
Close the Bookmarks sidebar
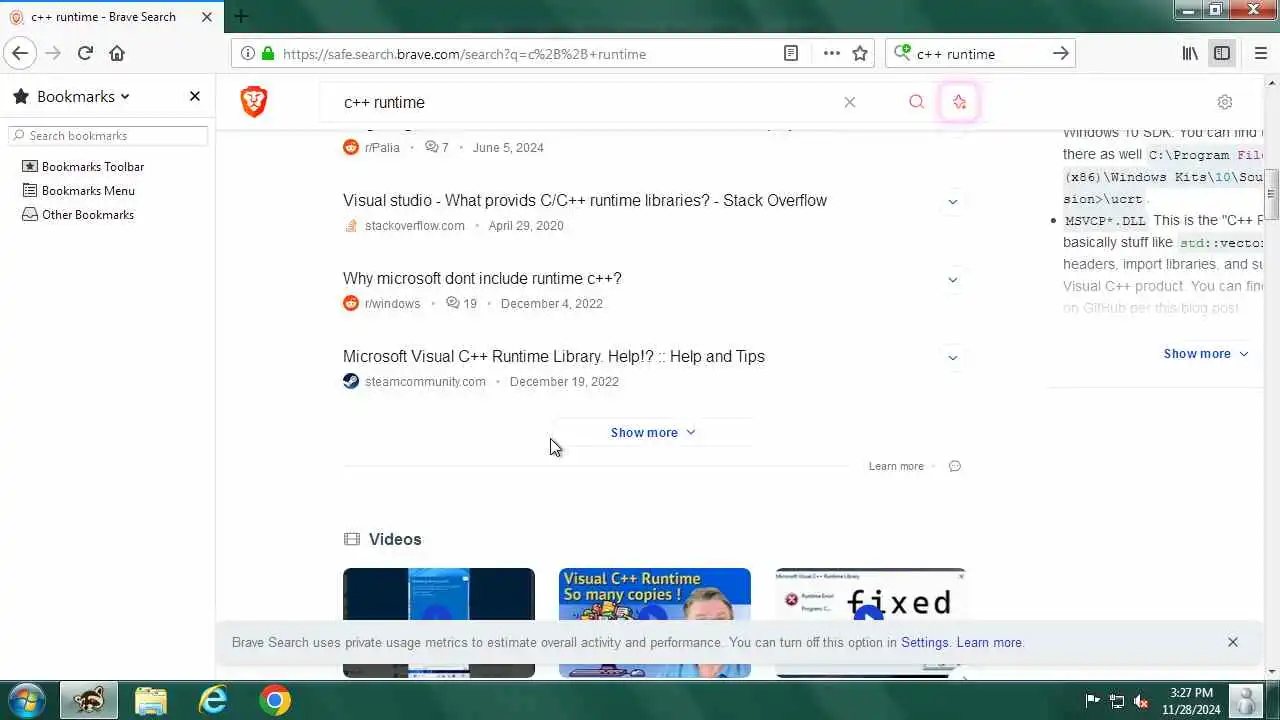(195, 96)
